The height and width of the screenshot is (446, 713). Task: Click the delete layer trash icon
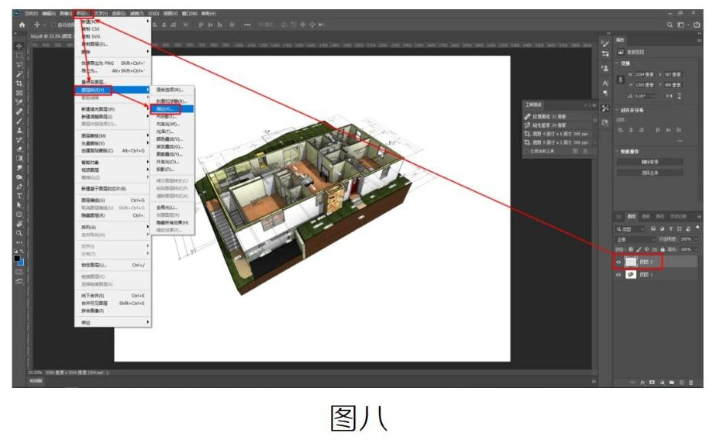tap(691, 383)
